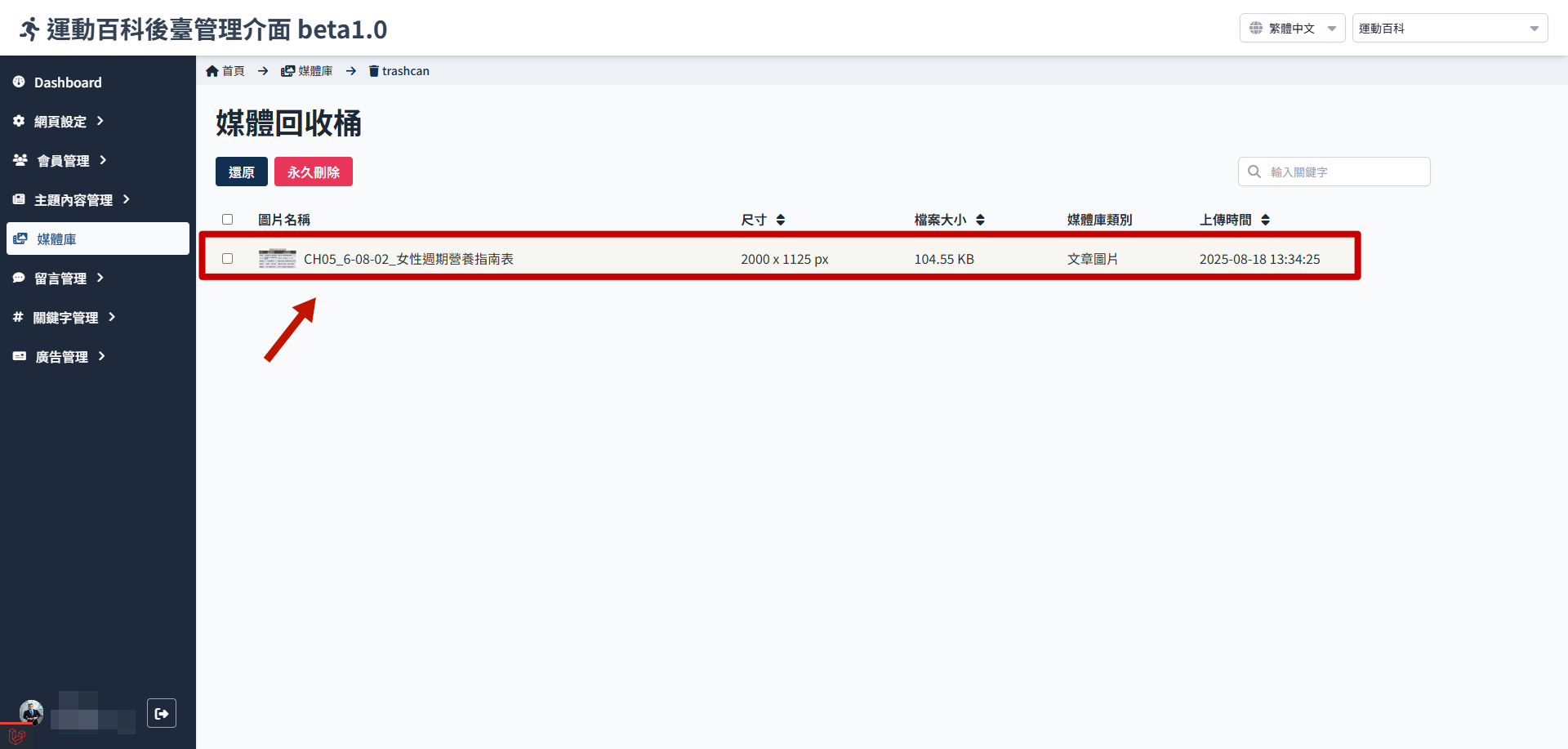Click the 會員管理 users icon
The width and height of the screenshot is (1568, 749).
pyautogui.click(x=20, y=160)
